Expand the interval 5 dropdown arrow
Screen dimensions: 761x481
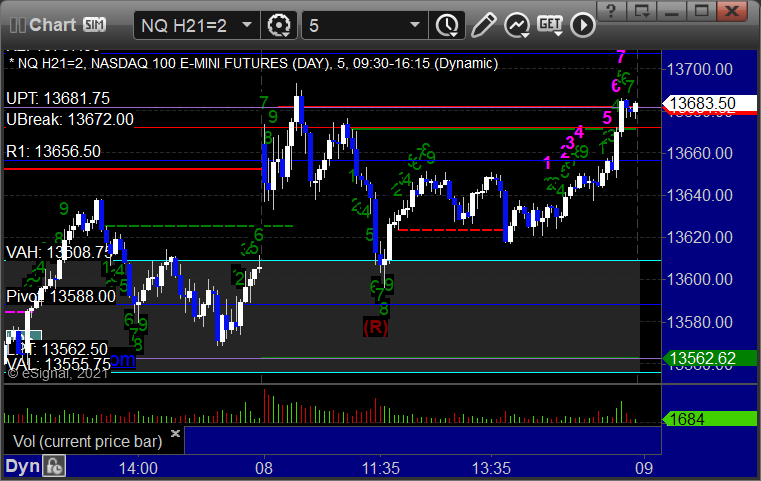414,24
